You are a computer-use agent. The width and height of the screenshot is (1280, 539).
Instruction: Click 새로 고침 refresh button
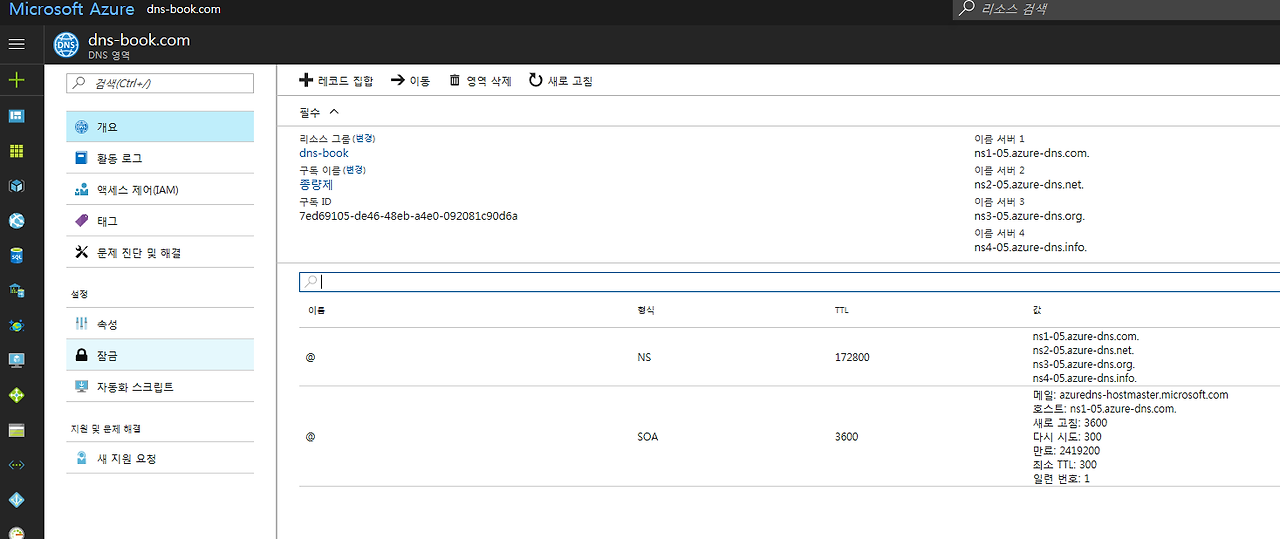(x=560, y=80)
